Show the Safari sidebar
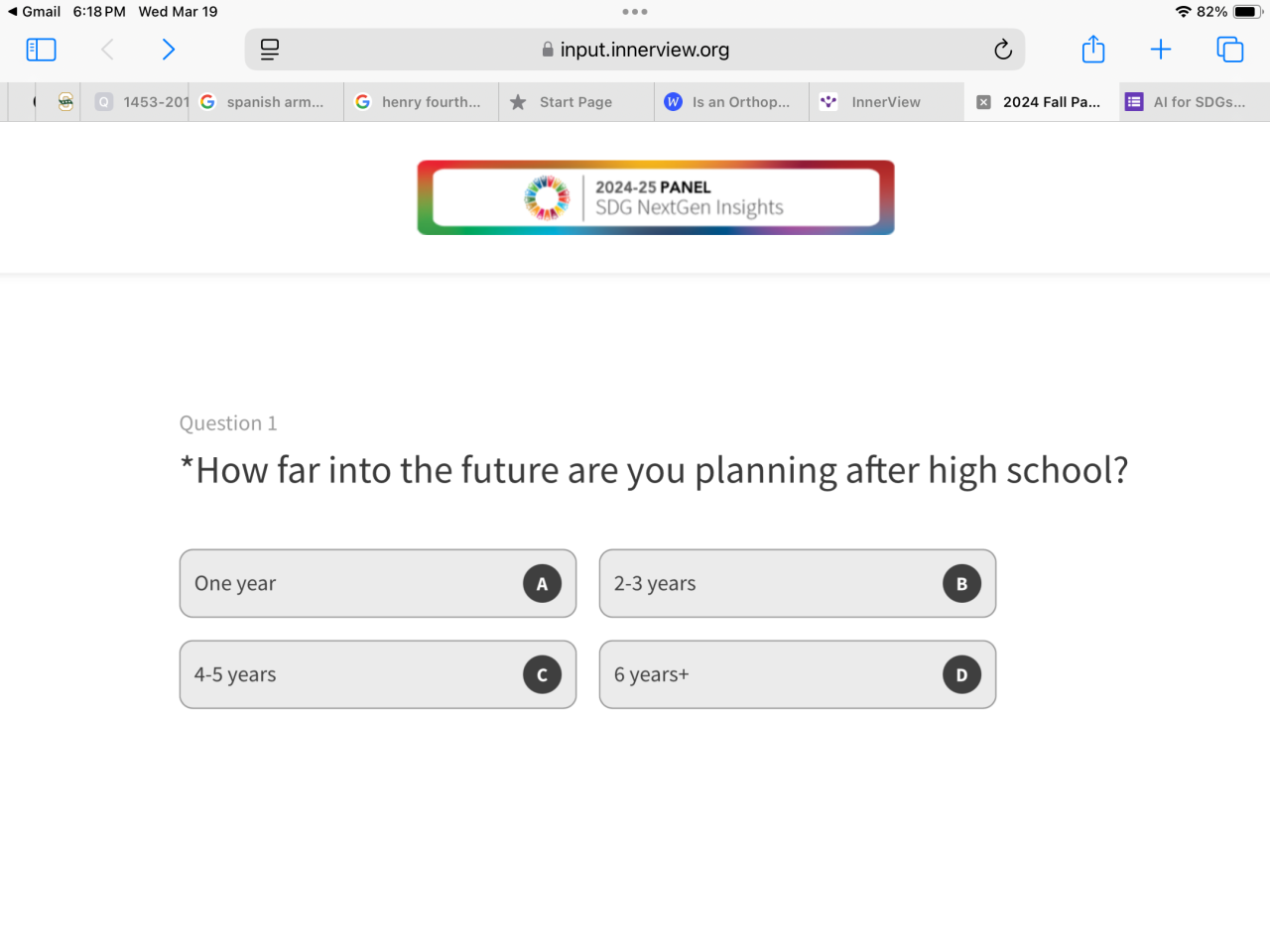The width and height of the screenshot is (1270, 952). point(41,50)
